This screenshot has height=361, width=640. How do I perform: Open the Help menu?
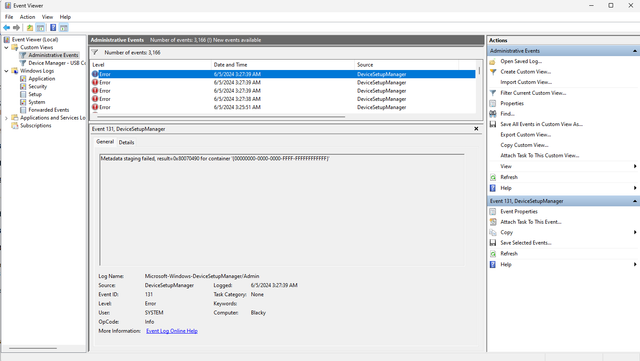click(x=65, y=17)
